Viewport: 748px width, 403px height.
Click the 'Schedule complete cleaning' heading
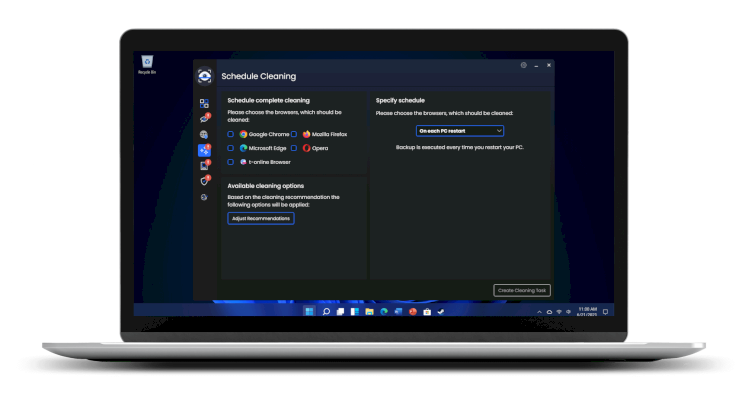(x=269, y=101)
